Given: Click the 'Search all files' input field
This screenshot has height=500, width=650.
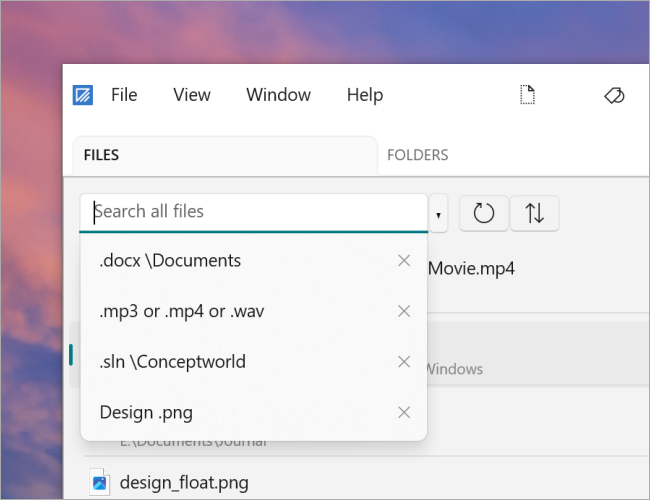Looking at the screenshot, I should (255, 212).
